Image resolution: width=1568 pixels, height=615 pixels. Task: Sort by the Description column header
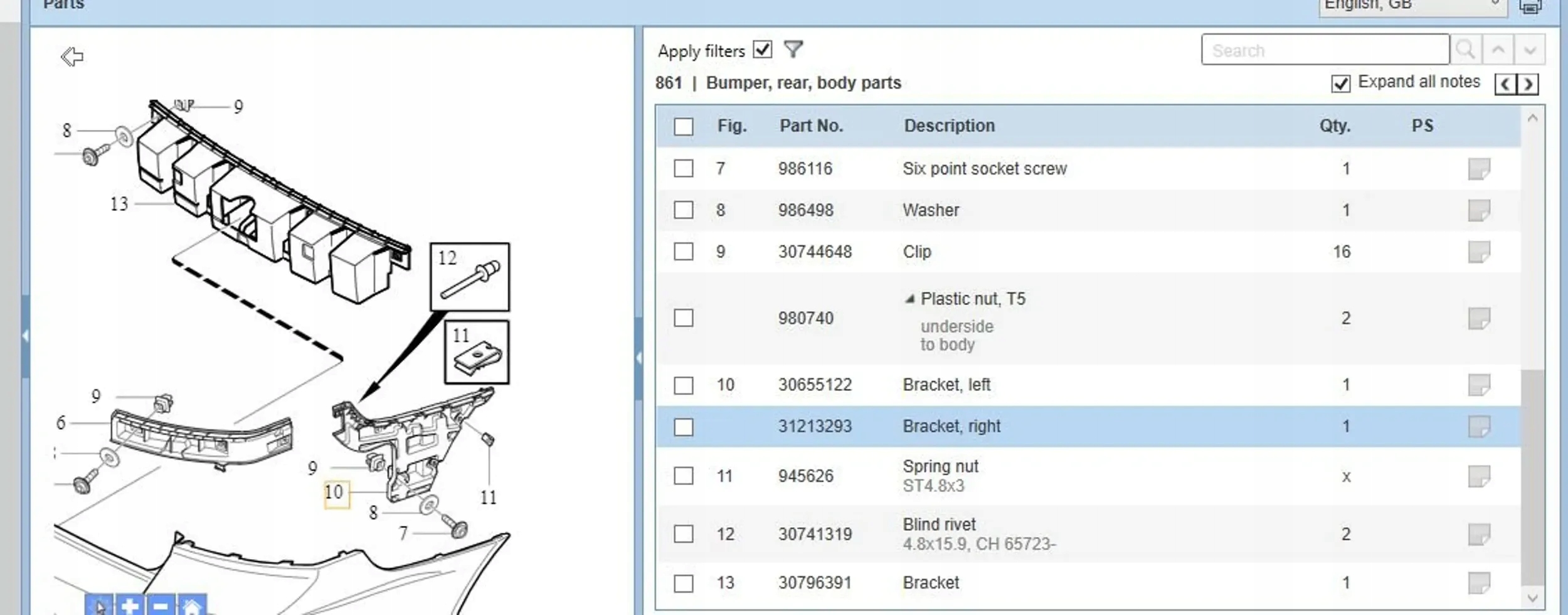tap(949, 126)
